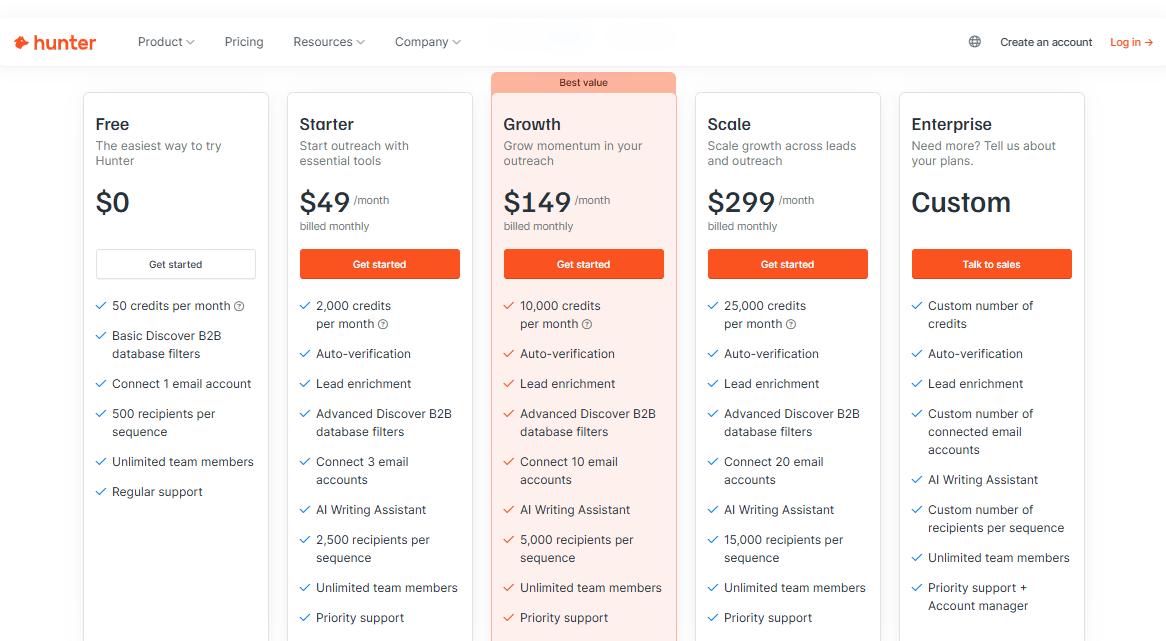The width and height of the screenshot is (1166, 641).
Task: Click Talk to sales for Enterprise
Action: coord(991,264)
